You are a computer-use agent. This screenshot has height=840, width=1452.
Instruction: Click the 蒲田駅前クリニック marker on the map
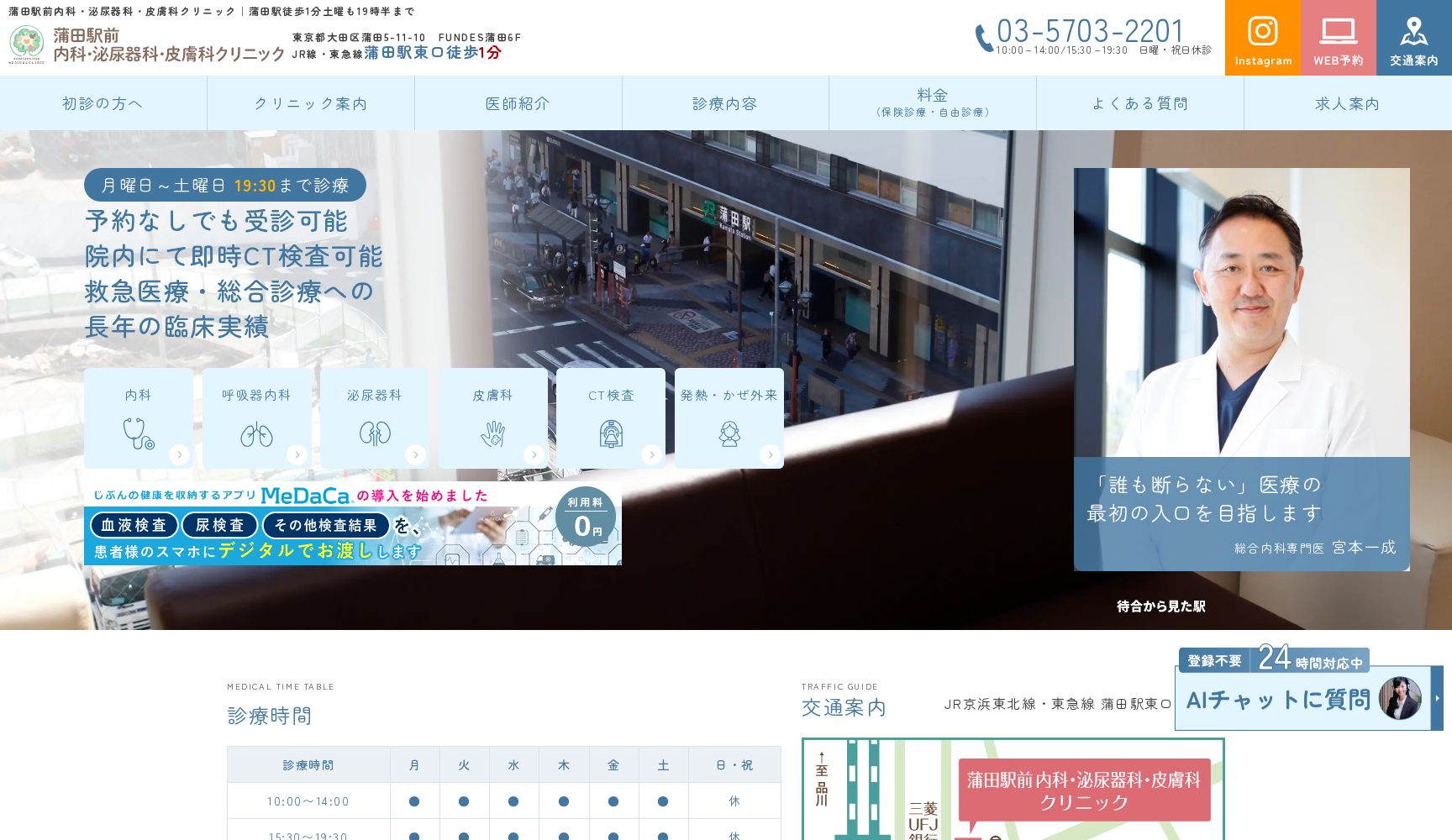coord(1084,790)
